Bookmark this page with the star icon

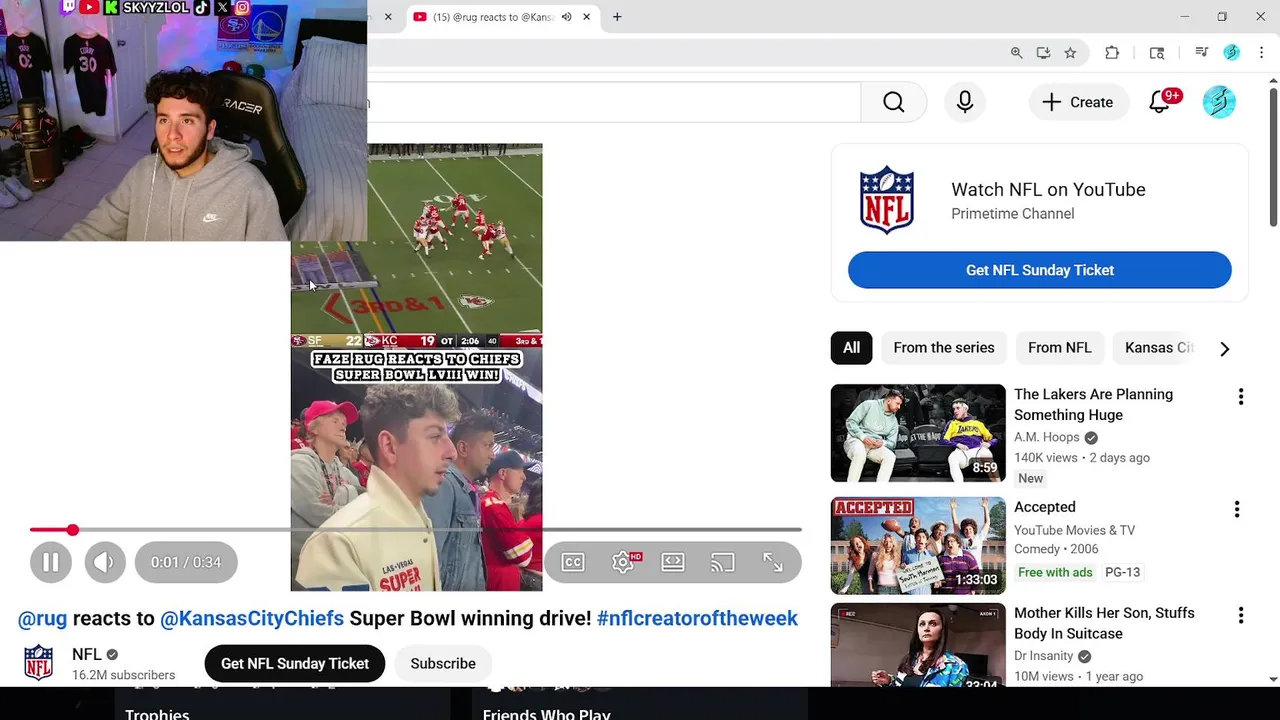(1070, 53)
